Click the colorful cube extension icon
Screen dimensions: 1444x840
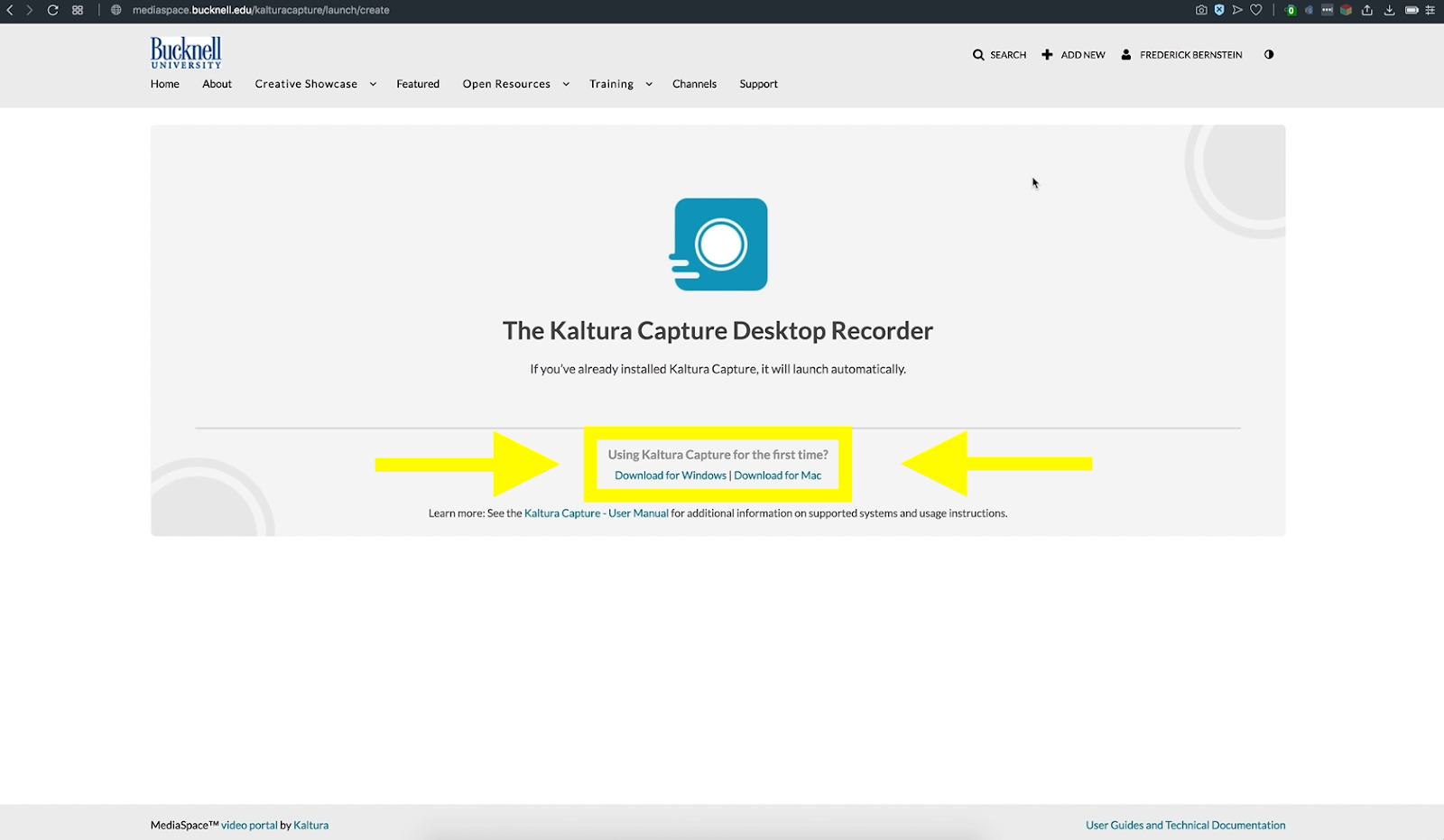[x=1346, y=10]
